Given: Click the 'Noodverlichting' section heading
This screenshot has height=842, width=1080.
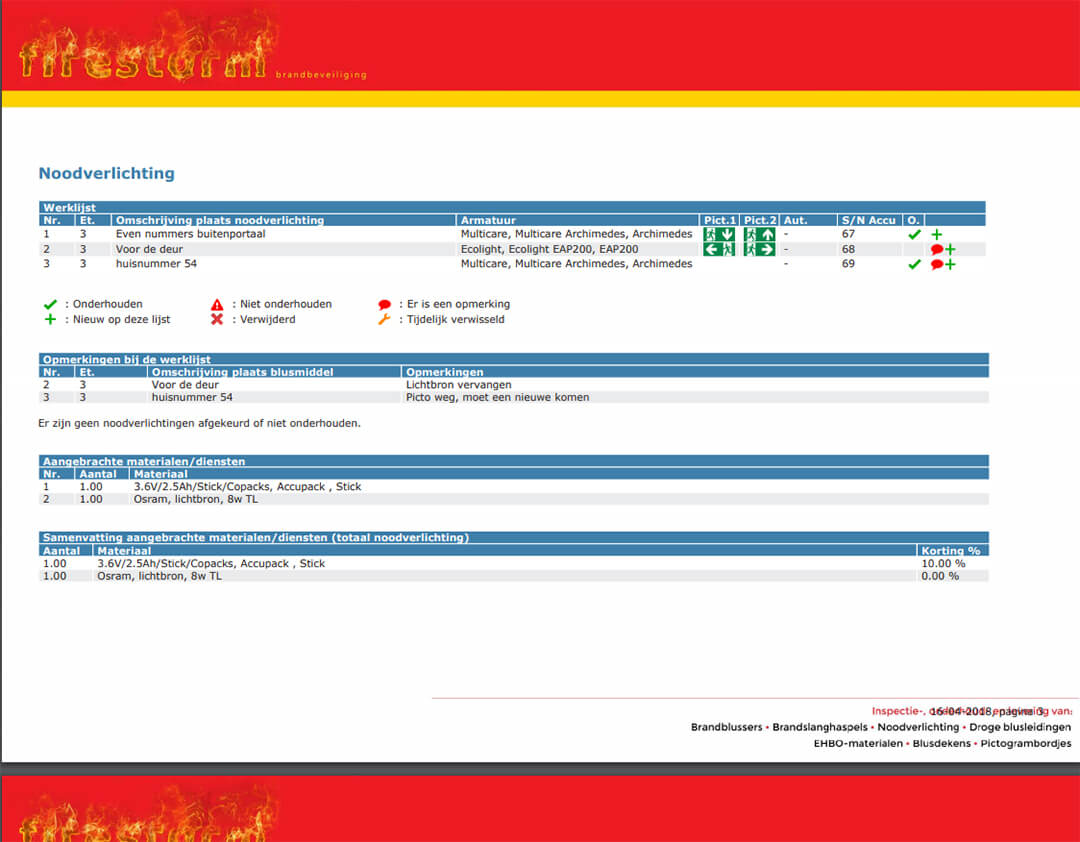Looking at the screenshot, I should tap(106, 173).
